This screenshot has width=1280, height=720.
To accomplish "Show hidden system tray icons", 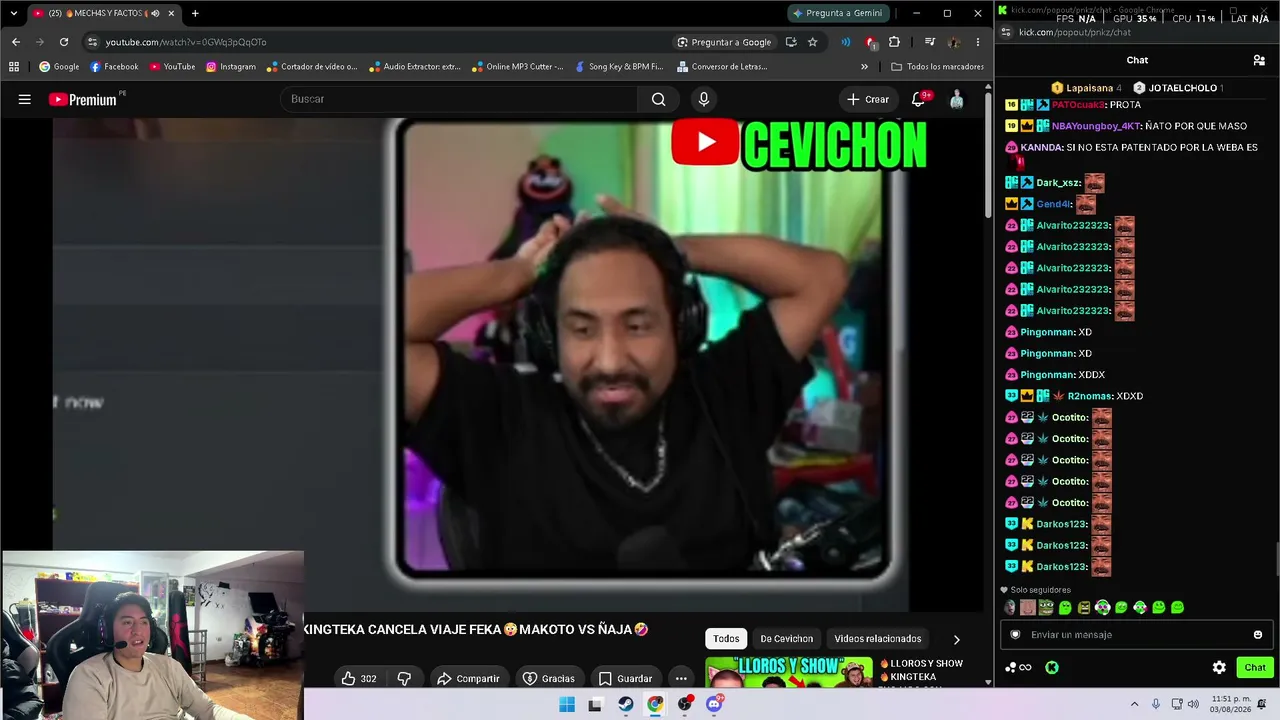I will (1134, 704).
